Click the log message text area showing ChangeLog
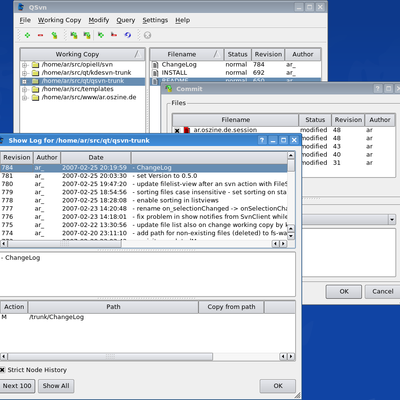The image size is (400, 400). (147, 274)
